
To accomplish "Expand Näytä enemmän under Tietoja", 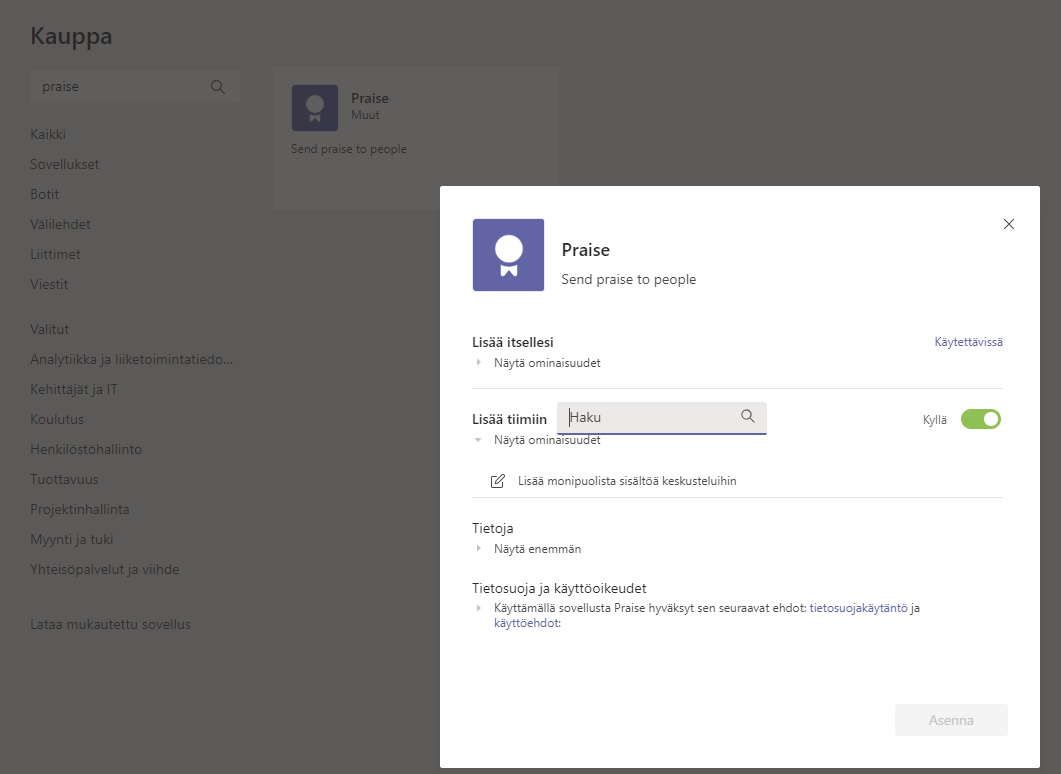I will (x=479, y=549).
